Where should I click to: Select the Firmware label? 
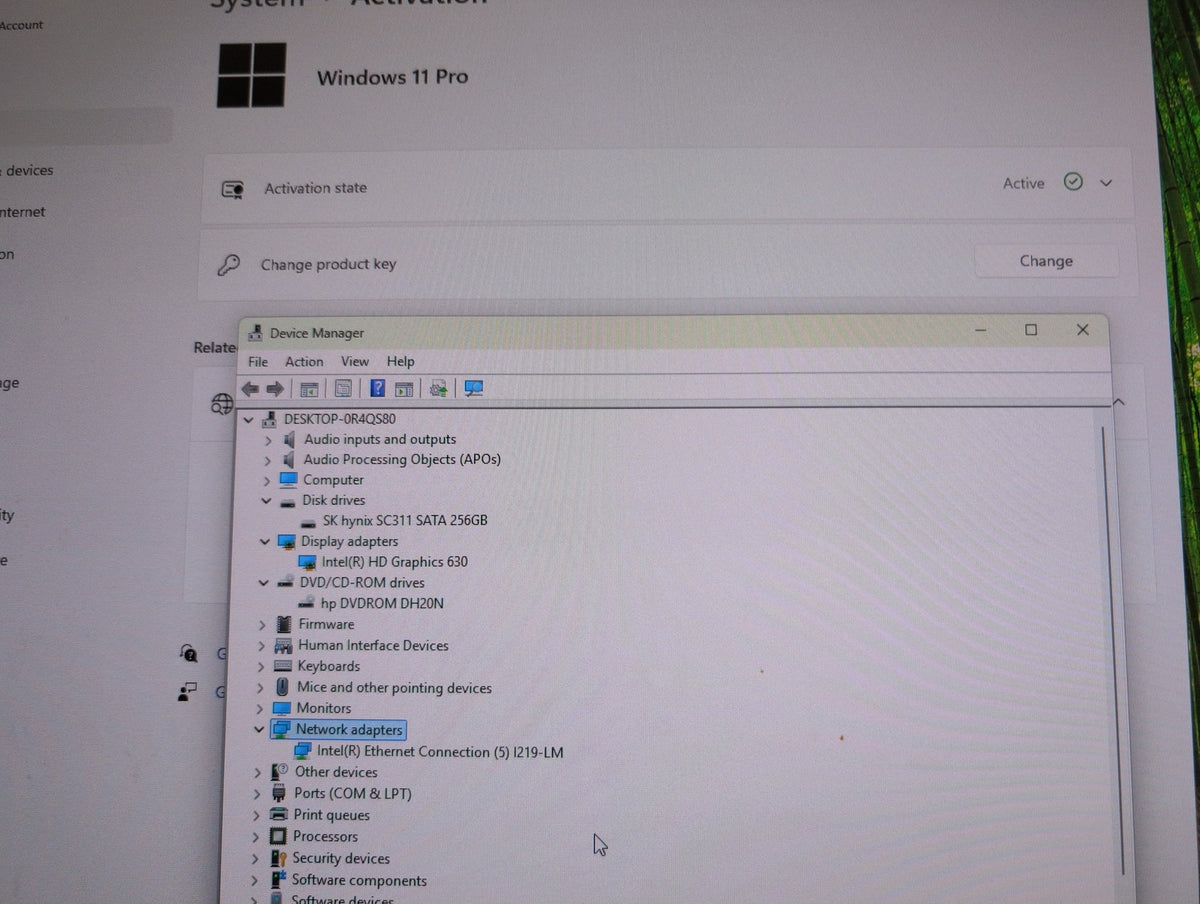coord(326,624)
